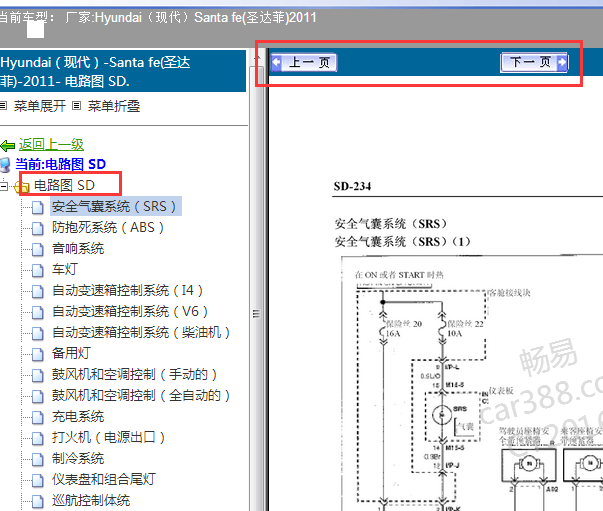
Task: Open 制冷系统 tree item
Action: tap(78, 458)
